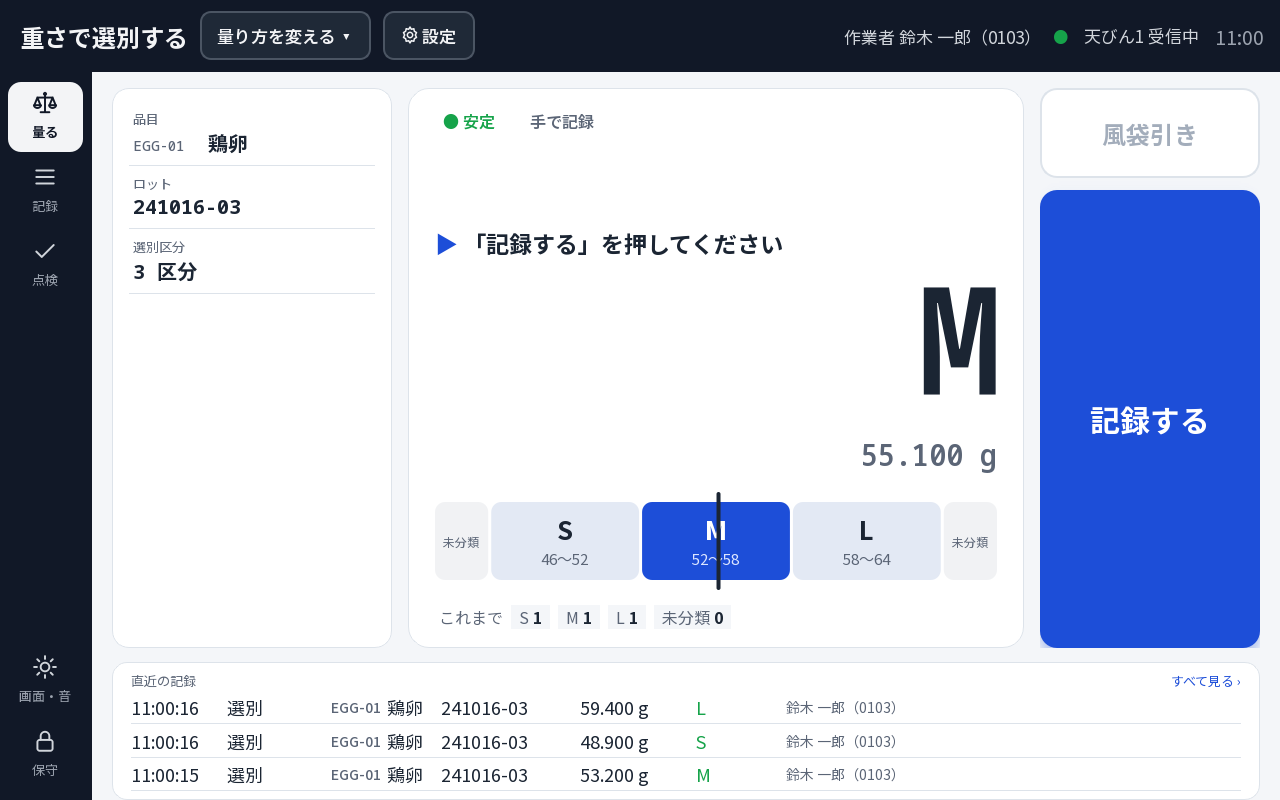Click the 未分類 segment left of S
Screen dimensions: 1280x800
461,541
